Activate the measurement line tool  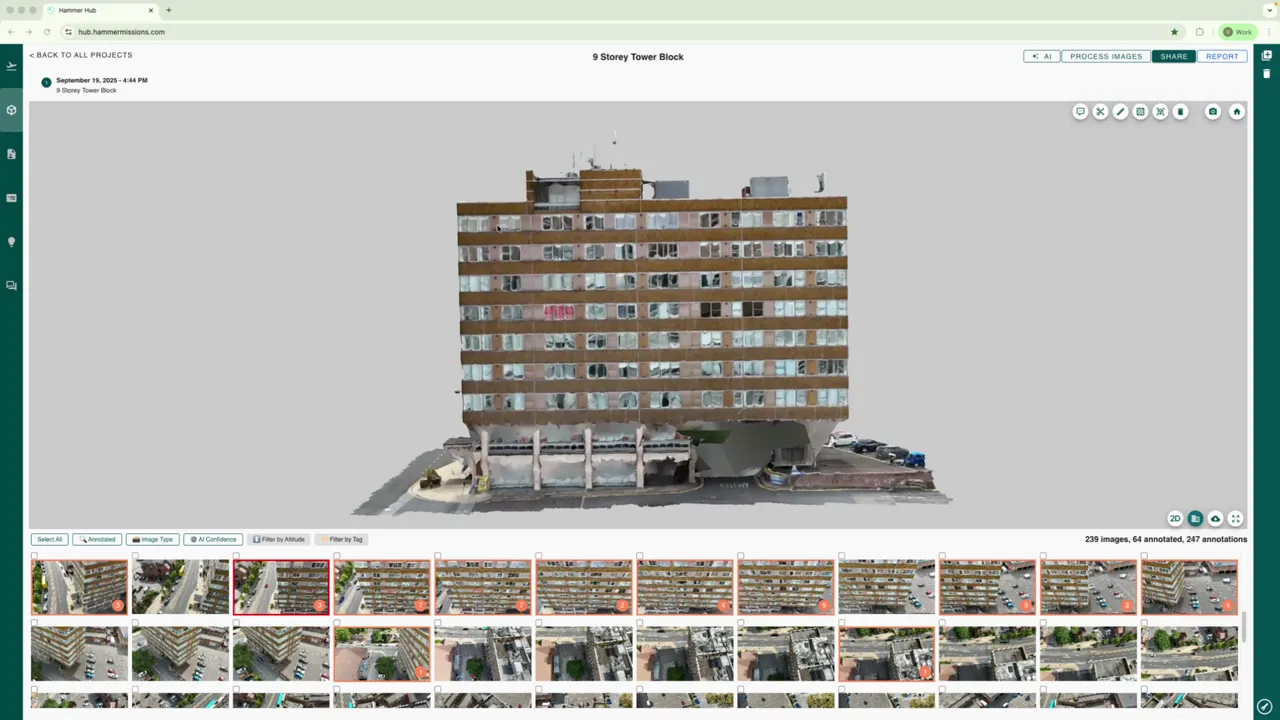[1120, 111]
